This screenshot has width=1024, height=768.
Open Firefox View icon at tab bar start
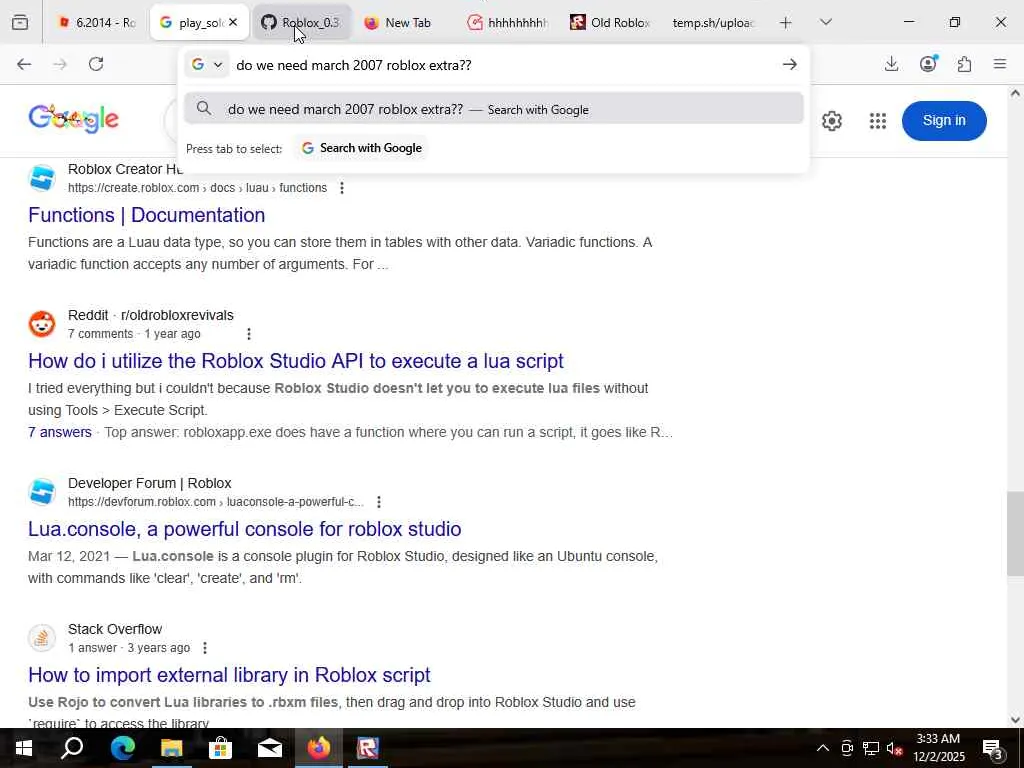click(x=20, y=23)
